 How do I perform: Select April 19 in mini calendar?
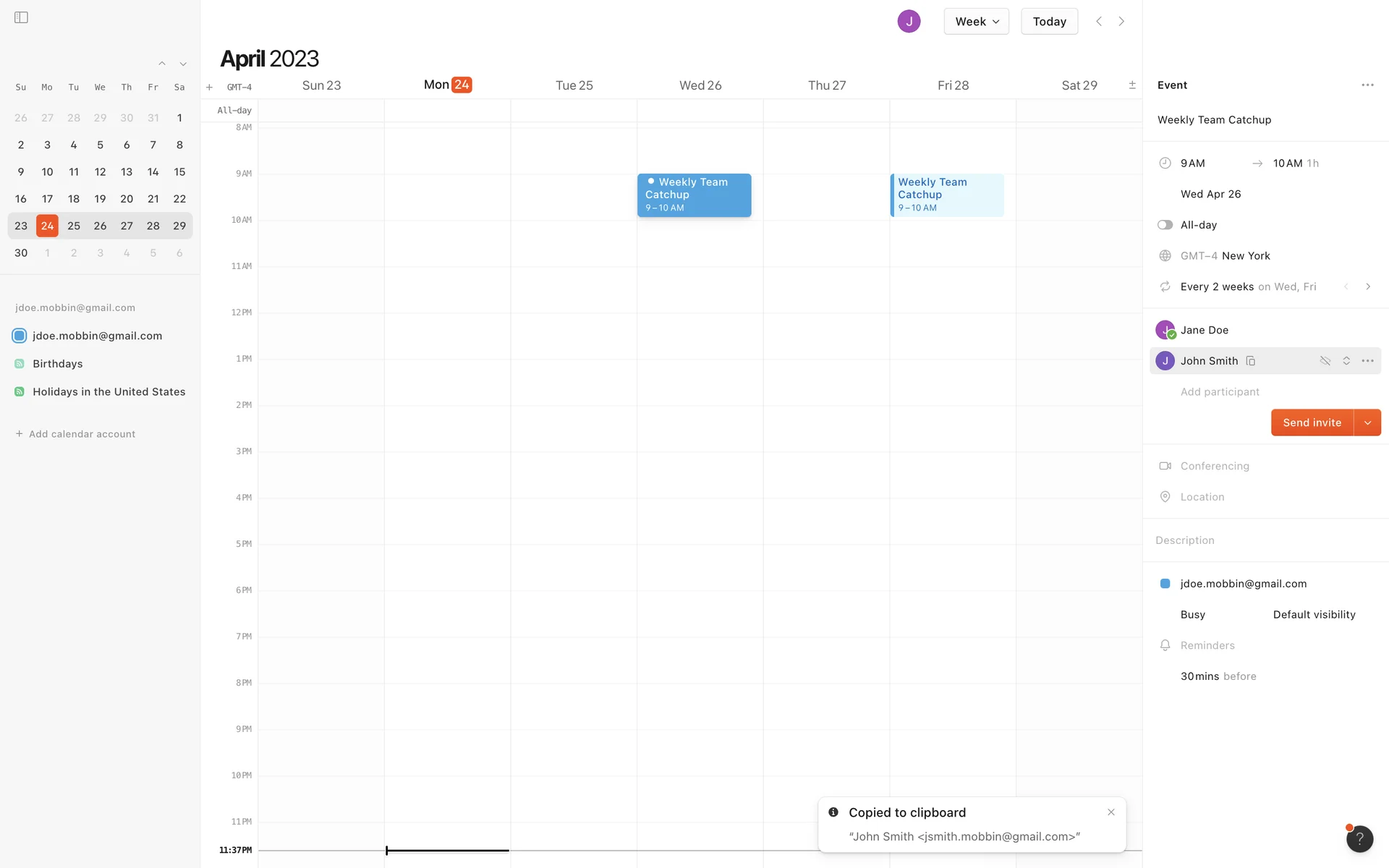(100, 199)
